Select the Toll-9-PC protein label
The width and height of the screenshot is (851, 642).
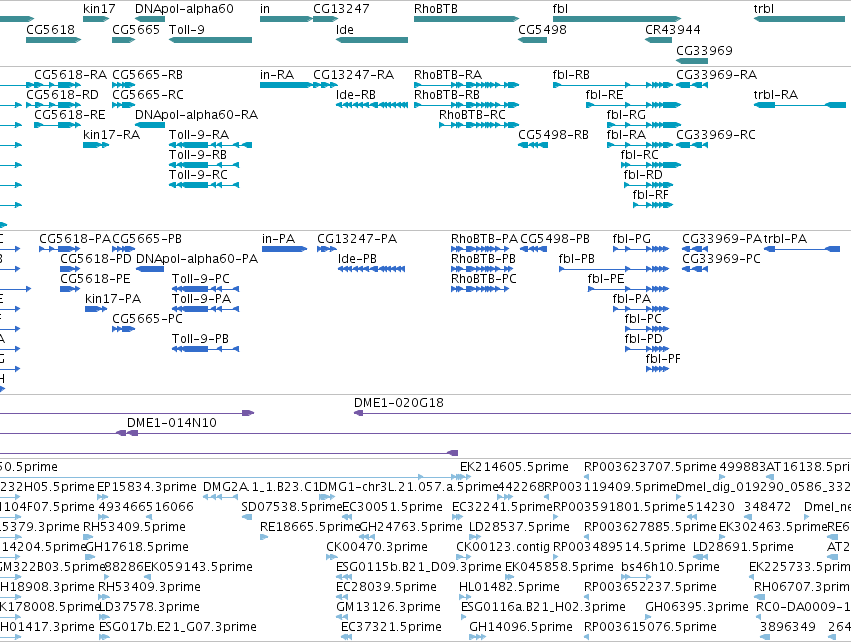(x=201, y=278)
